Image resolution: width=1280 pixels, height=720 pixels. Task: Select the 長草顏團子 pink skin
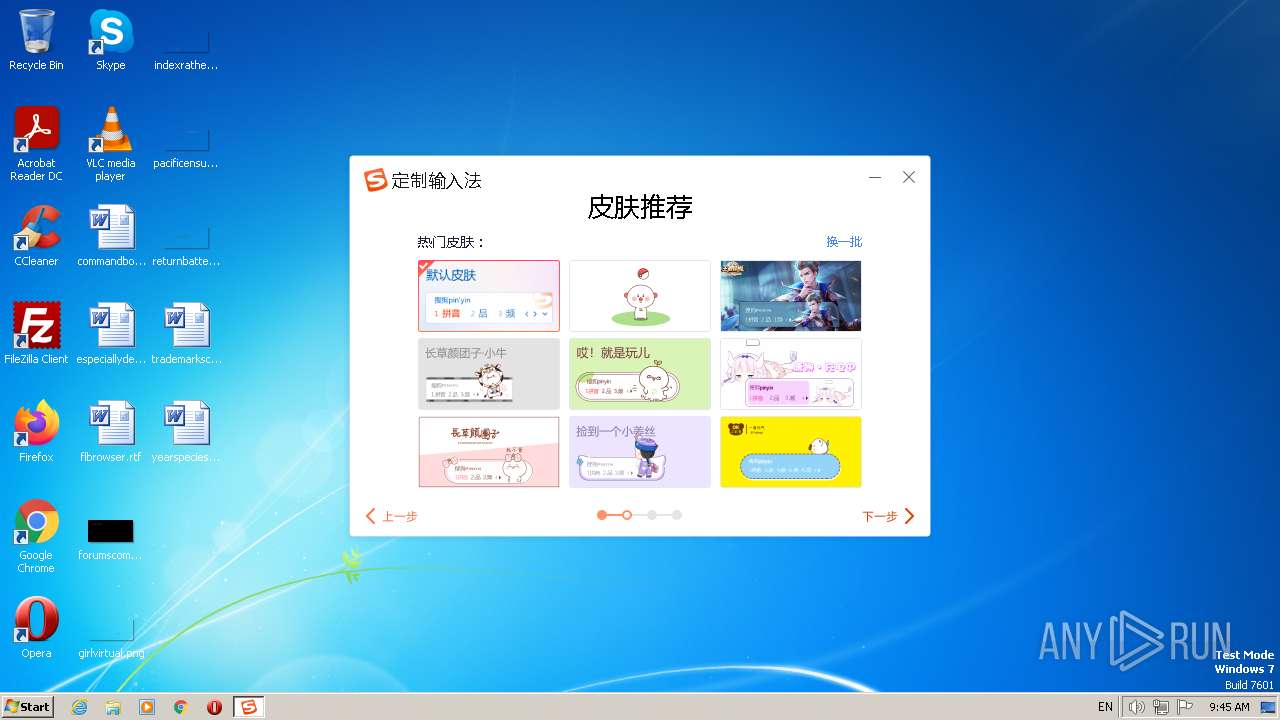489,452
